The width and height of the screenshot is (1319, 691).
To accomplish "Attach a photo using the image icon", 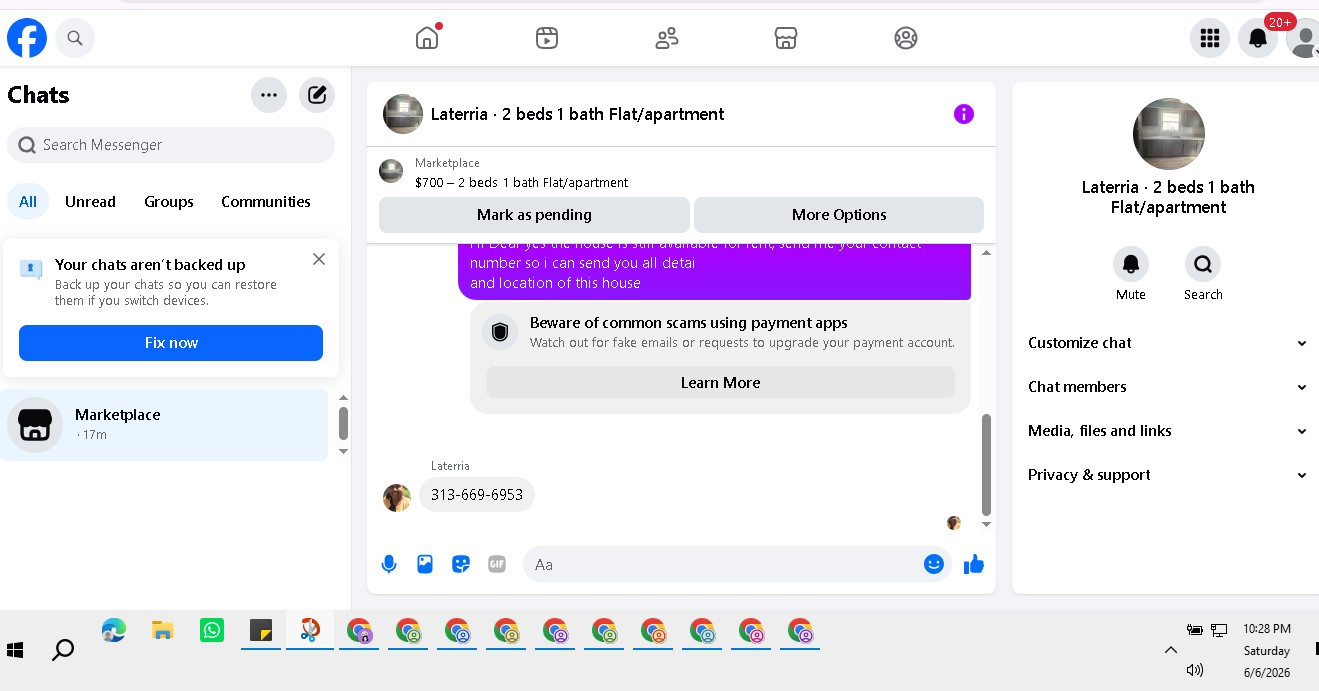I will 425,564.
